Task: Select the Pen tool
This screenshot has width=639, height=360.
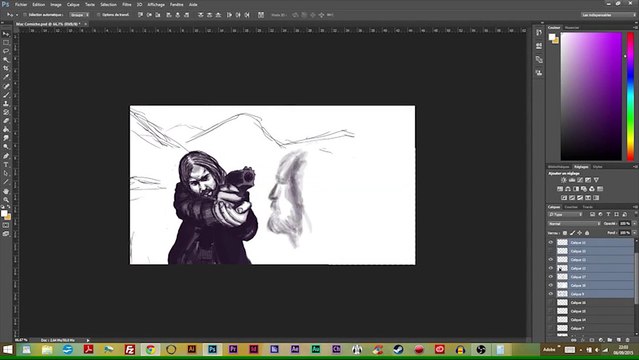Action: point(6,156)
